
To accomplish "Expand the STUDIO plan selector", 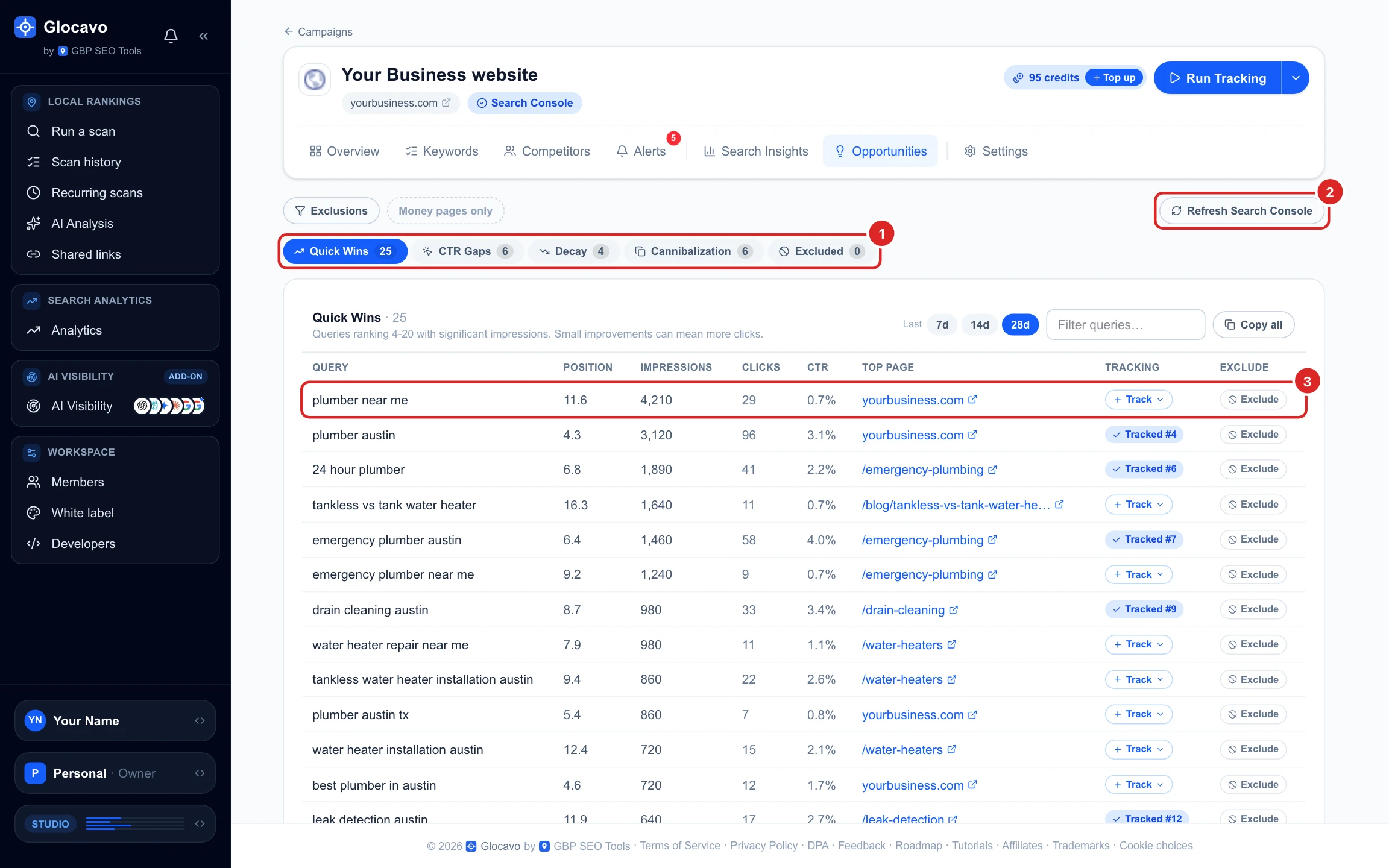I will [x=115, y=824].
